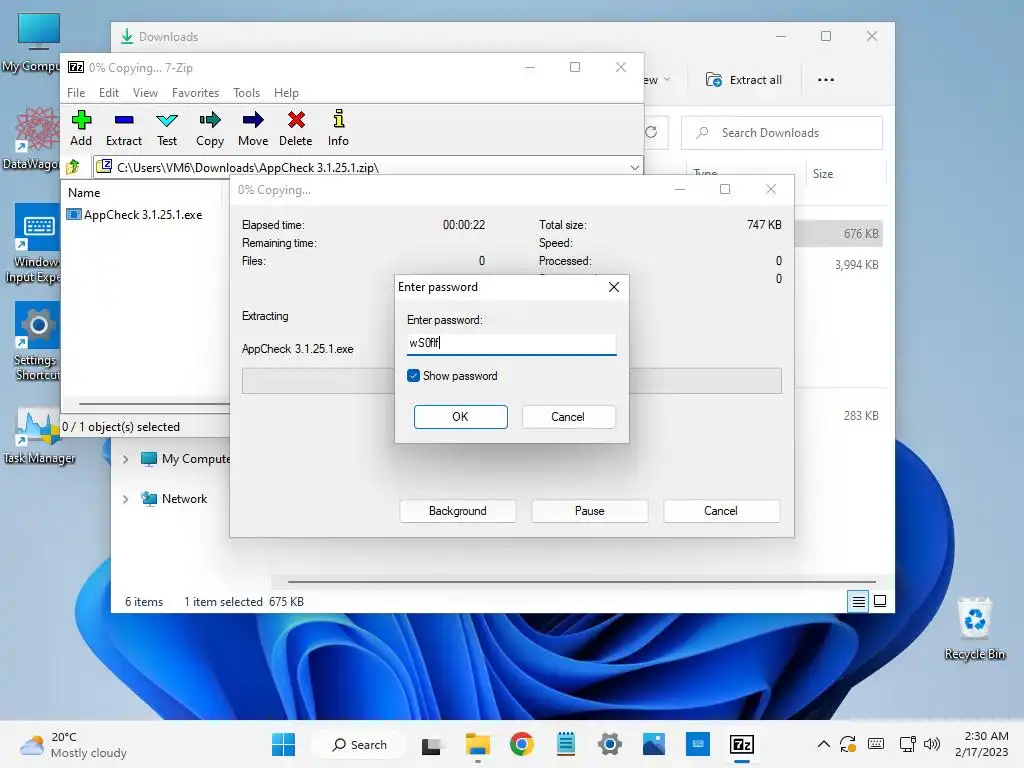Open the clock and date in taskbar
Image resolution: width=1024 pixels, height=768 pixels.
(982, 744)
